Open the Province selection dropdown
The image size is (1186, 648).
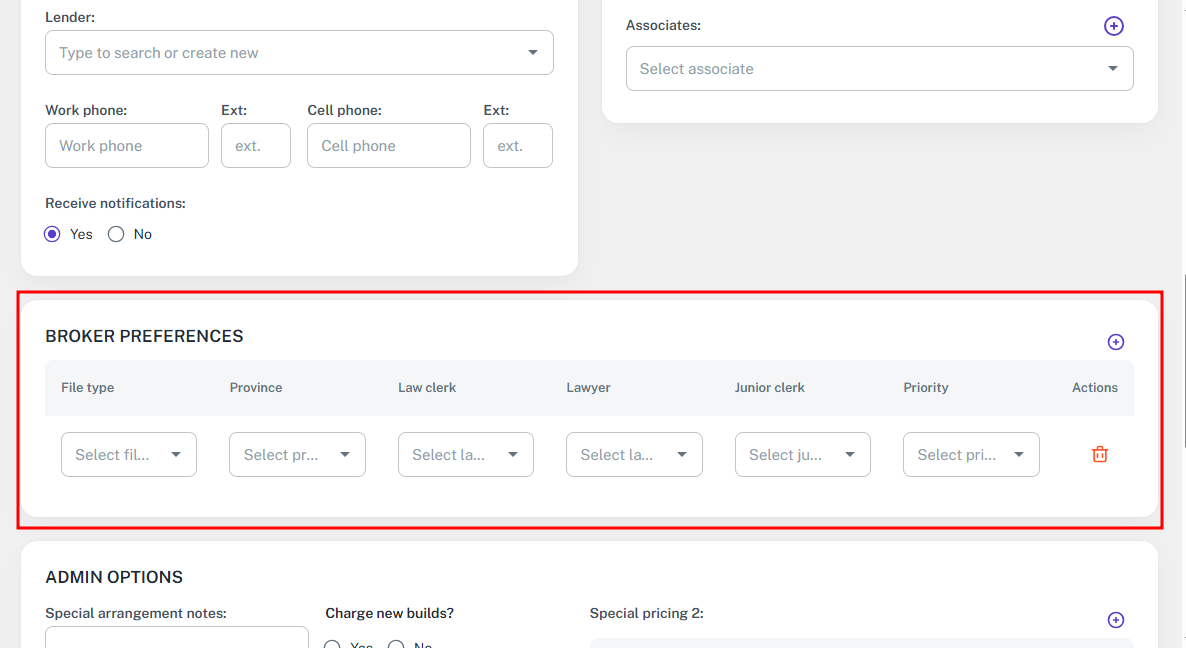pyautogui.click(x=297, y=454)
